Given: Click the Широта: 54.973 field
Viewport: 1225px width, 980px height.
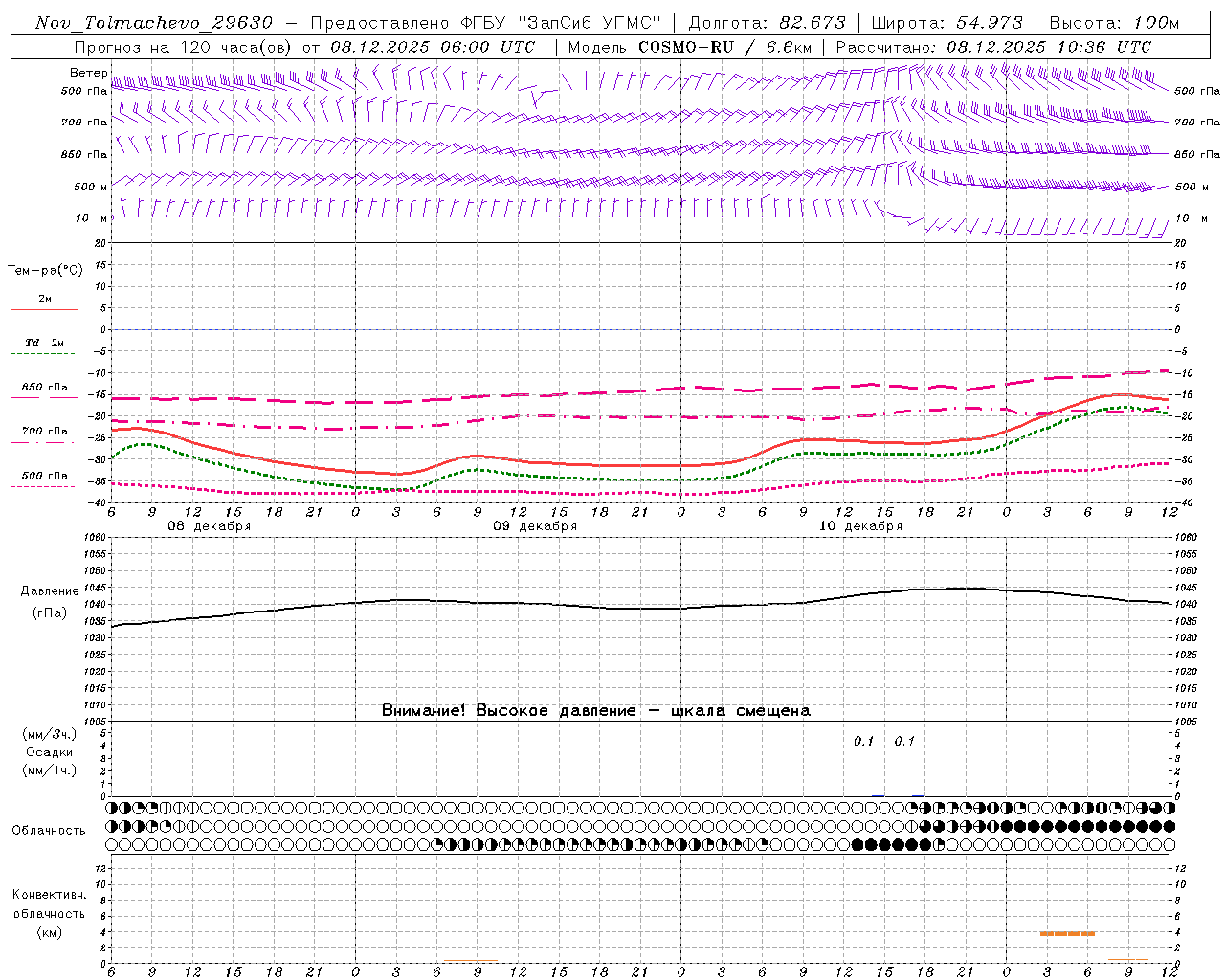Looking at the screenshot, I should (947, 23).
